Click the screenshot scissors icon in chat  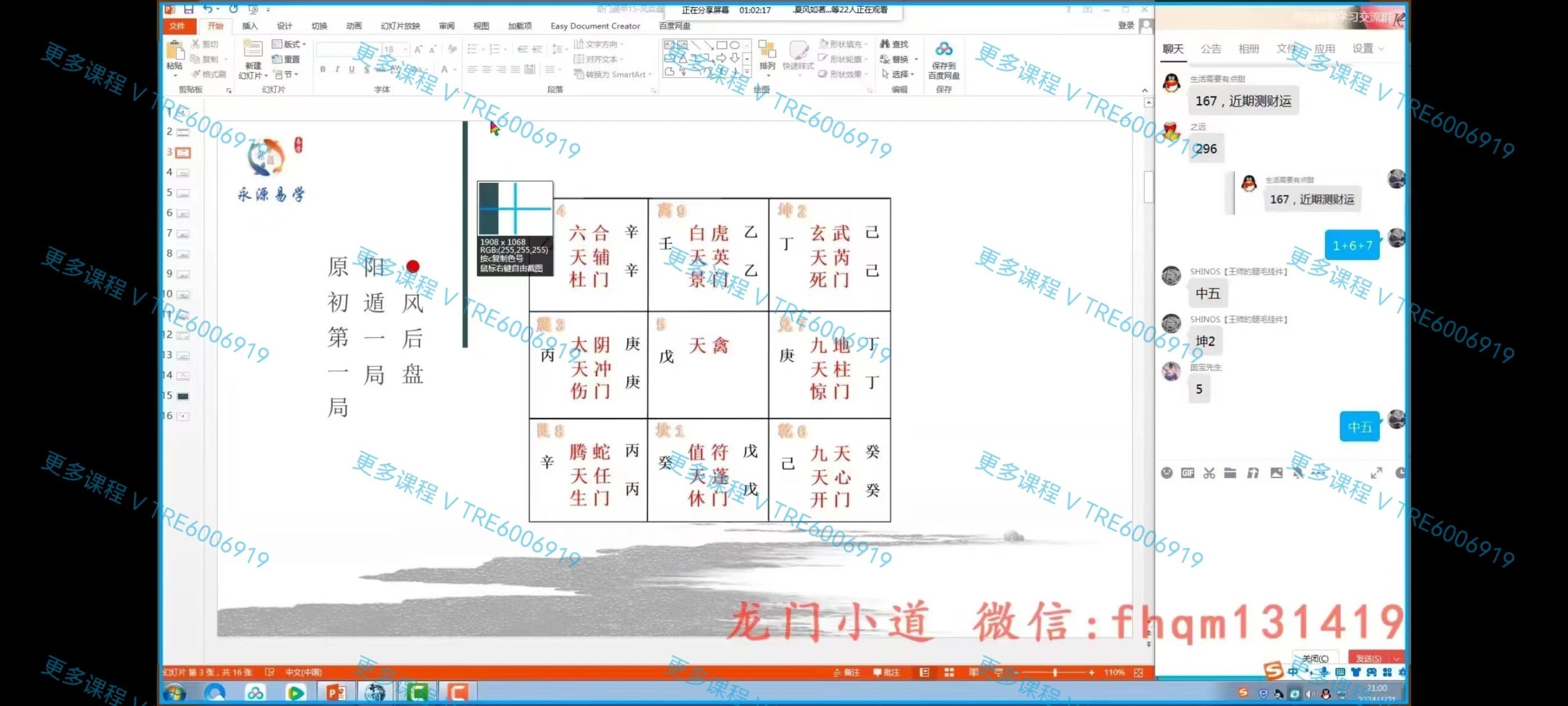tap(1209, 473)
